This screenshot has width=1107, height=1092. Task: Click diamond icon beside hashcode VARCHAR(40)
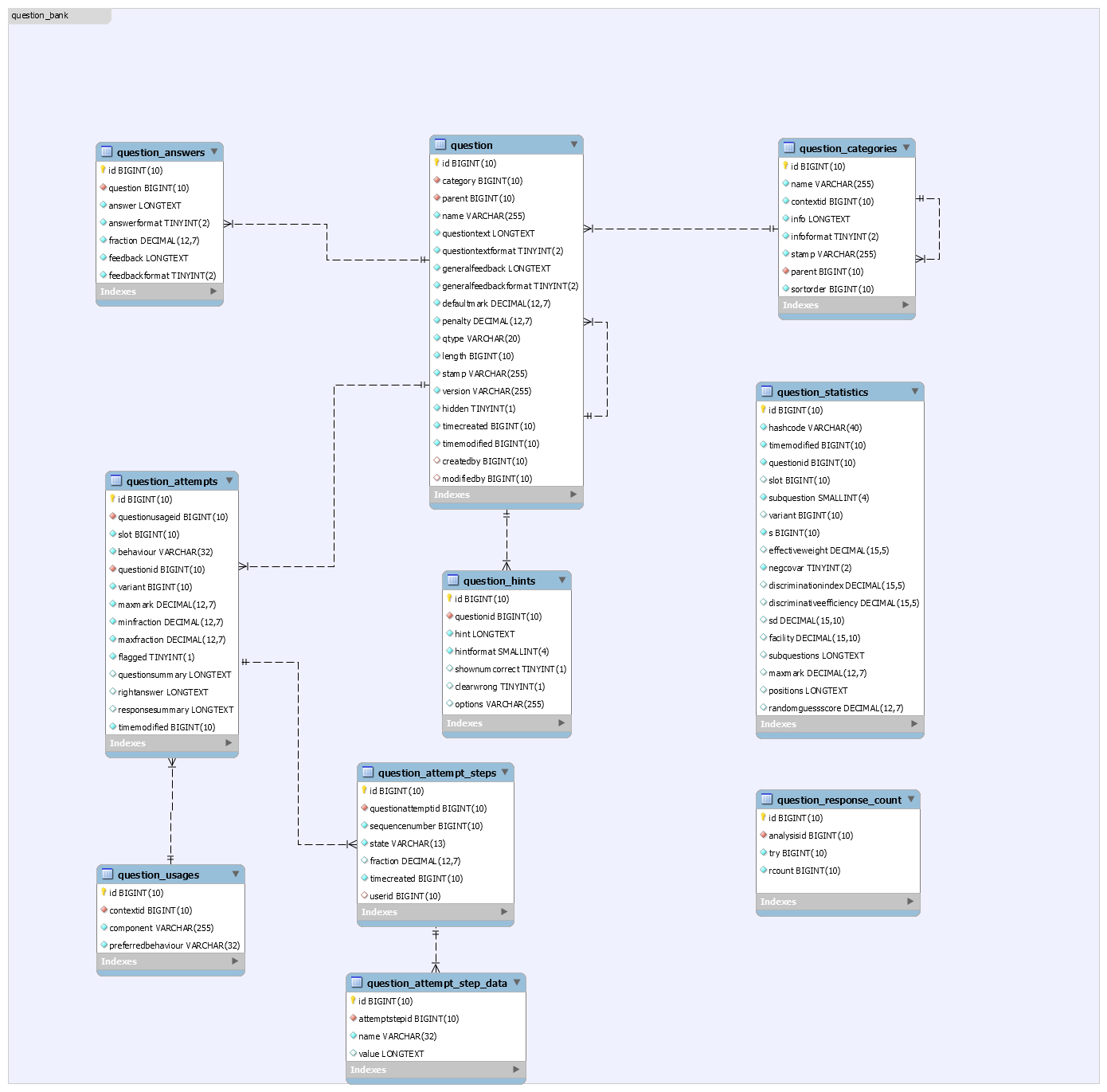(763, 427)
